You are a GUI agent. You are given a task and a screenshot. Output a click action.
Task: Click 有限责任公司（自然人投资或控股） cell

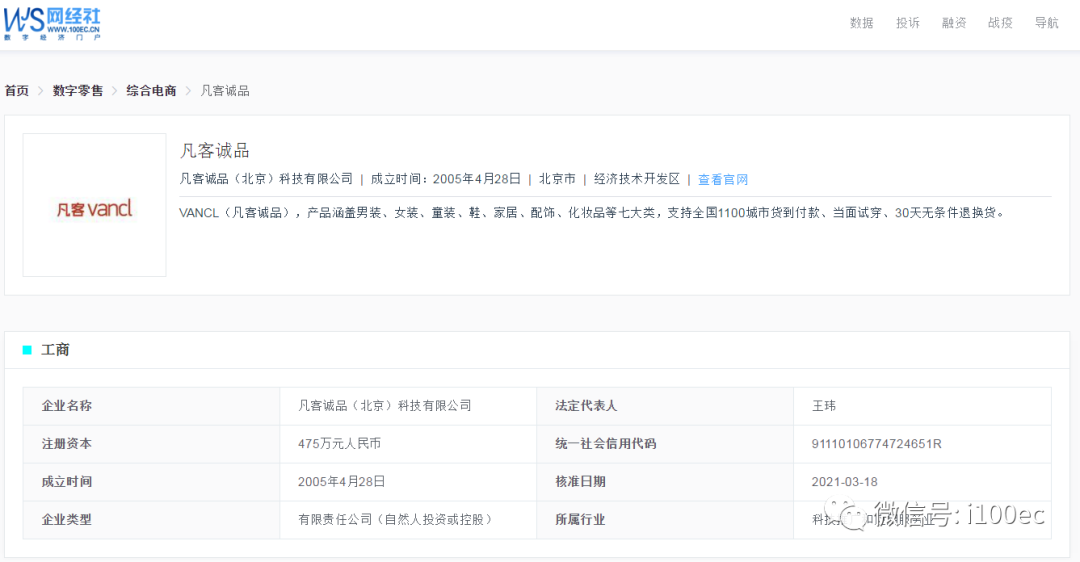coord(396,519)
